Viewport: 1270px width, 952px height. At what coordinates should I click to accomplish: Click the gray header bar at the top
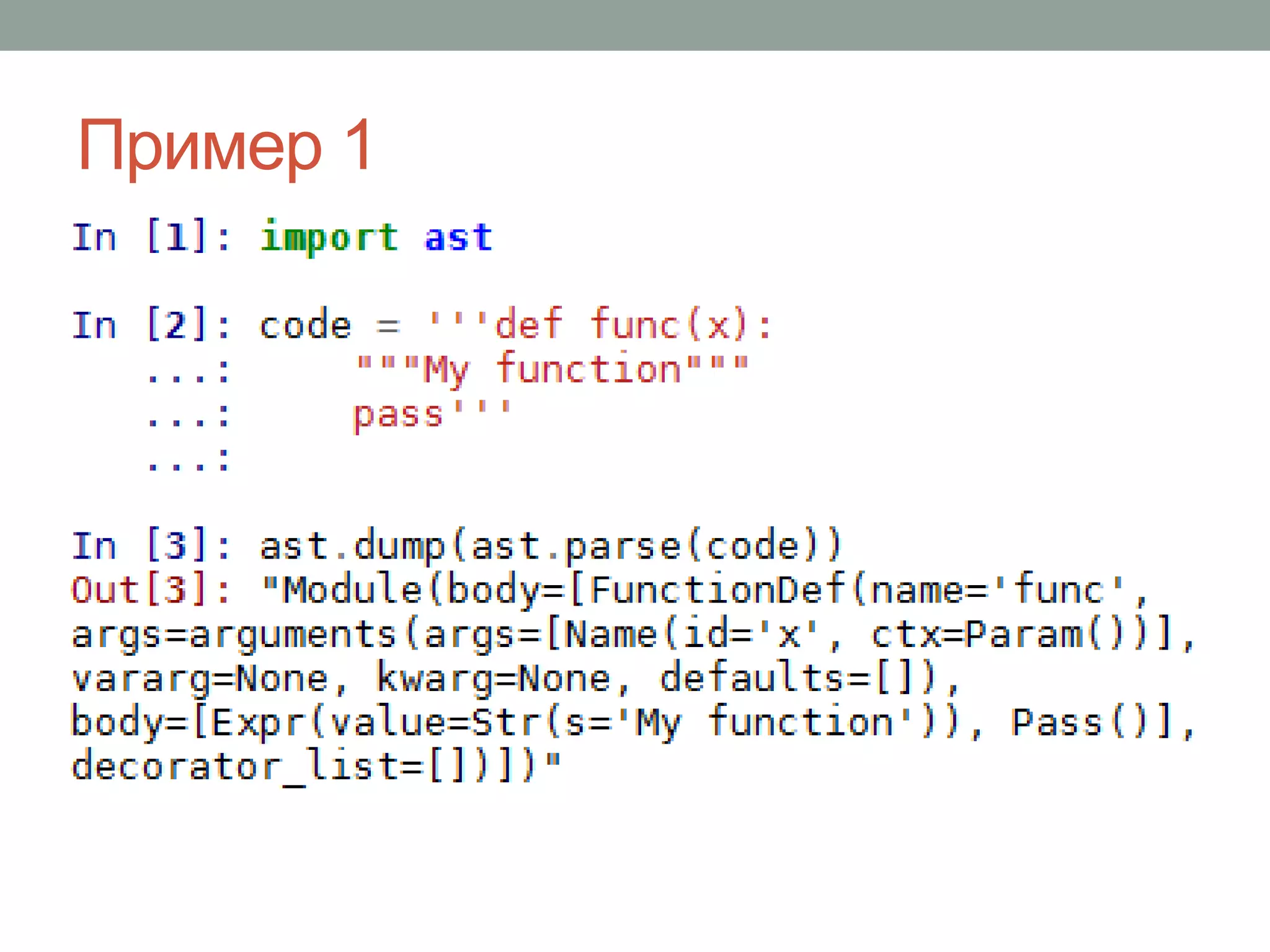(x=635, y=25)
